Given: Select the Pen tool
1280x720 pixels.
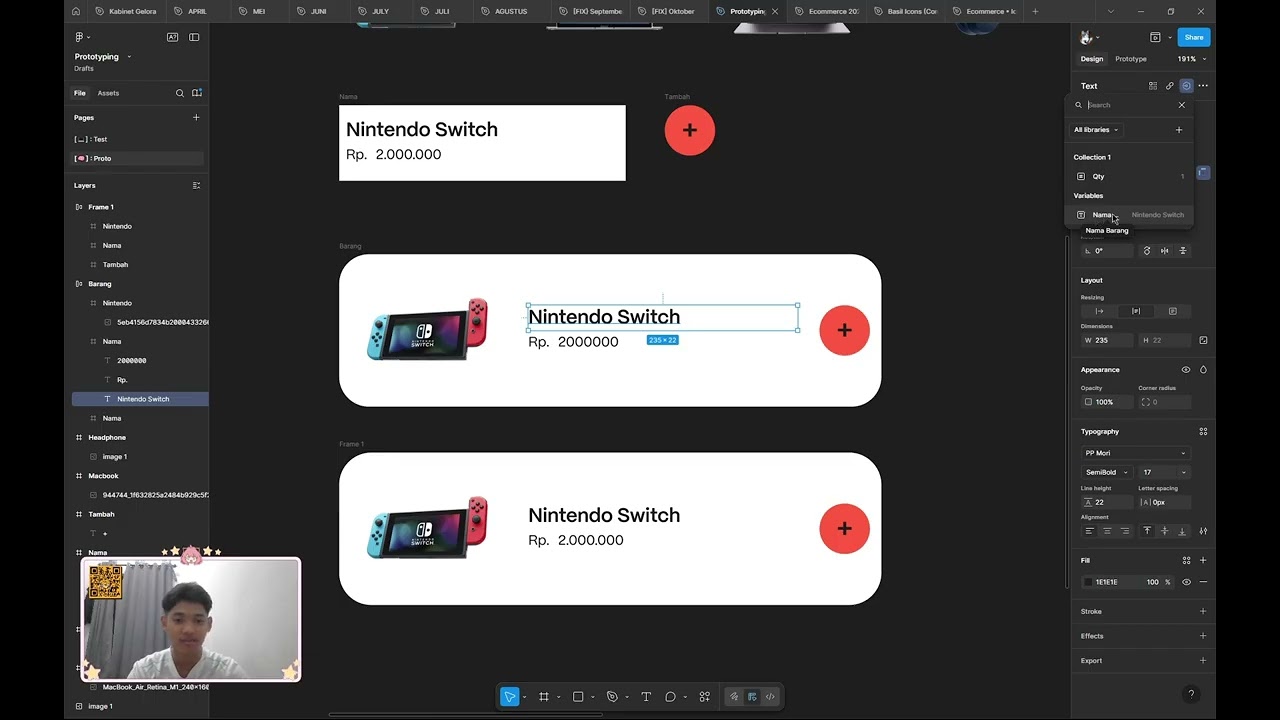Looking at the screenshot, I should pyautogui.click(x=612, y=697).
